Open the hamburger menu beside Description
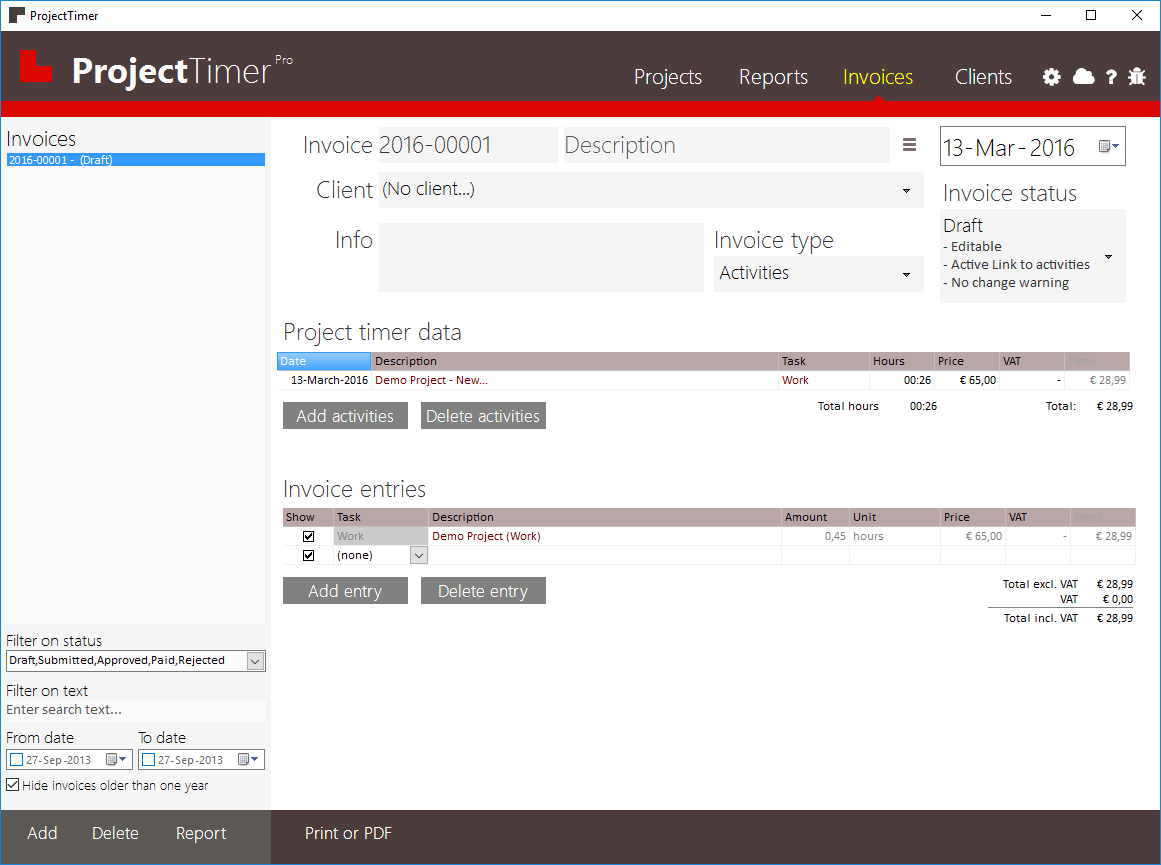 pyautogui.click(x=909, y=145)
